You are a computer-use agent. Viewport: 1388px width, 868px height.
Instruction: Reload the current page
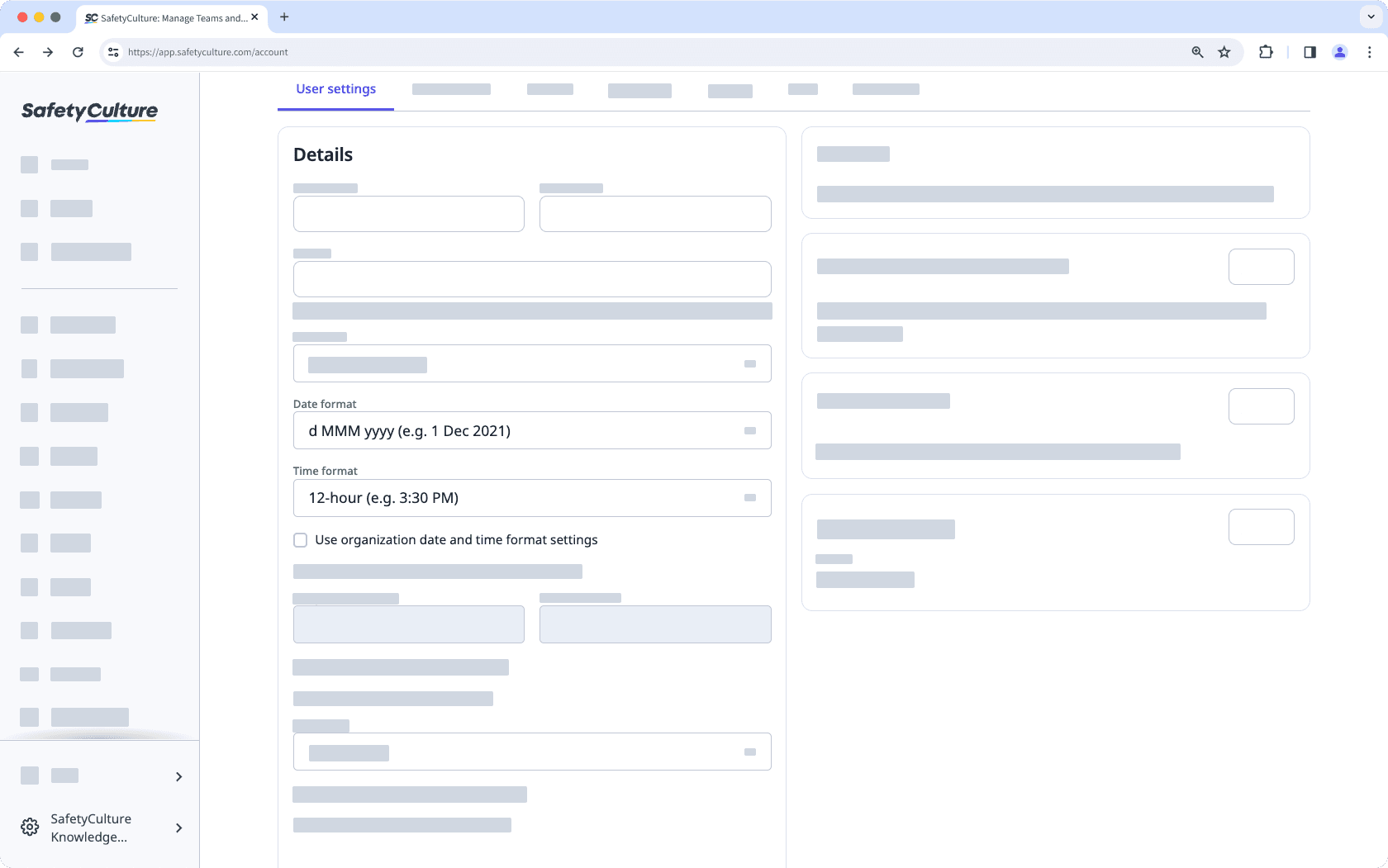click(78, 51)
